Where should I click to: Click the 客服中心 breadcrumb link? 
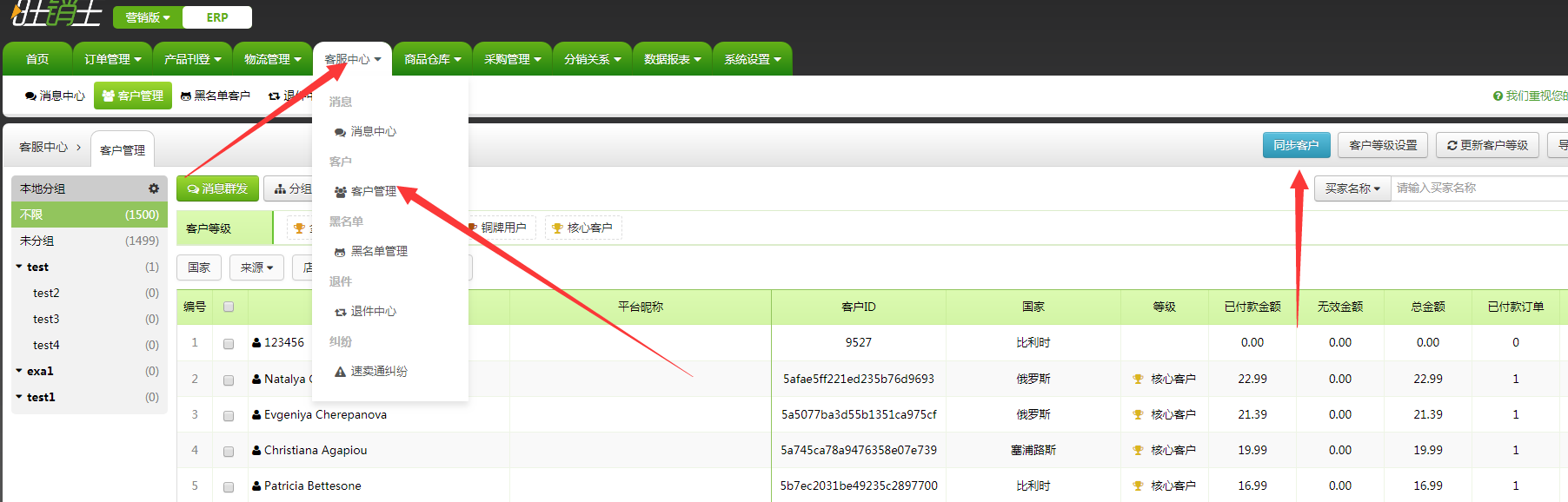(x=43, y=148)
